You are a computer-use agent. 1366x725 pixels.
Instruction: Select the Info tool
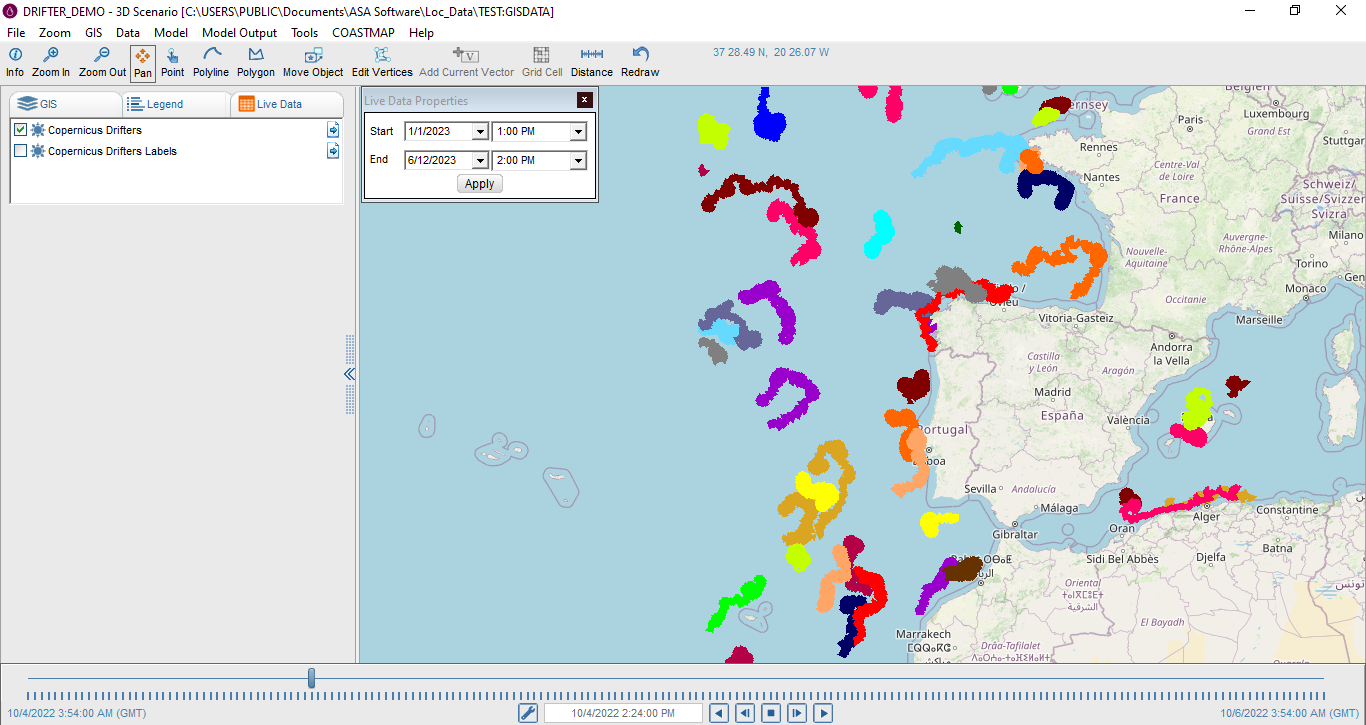click(15, 61)
